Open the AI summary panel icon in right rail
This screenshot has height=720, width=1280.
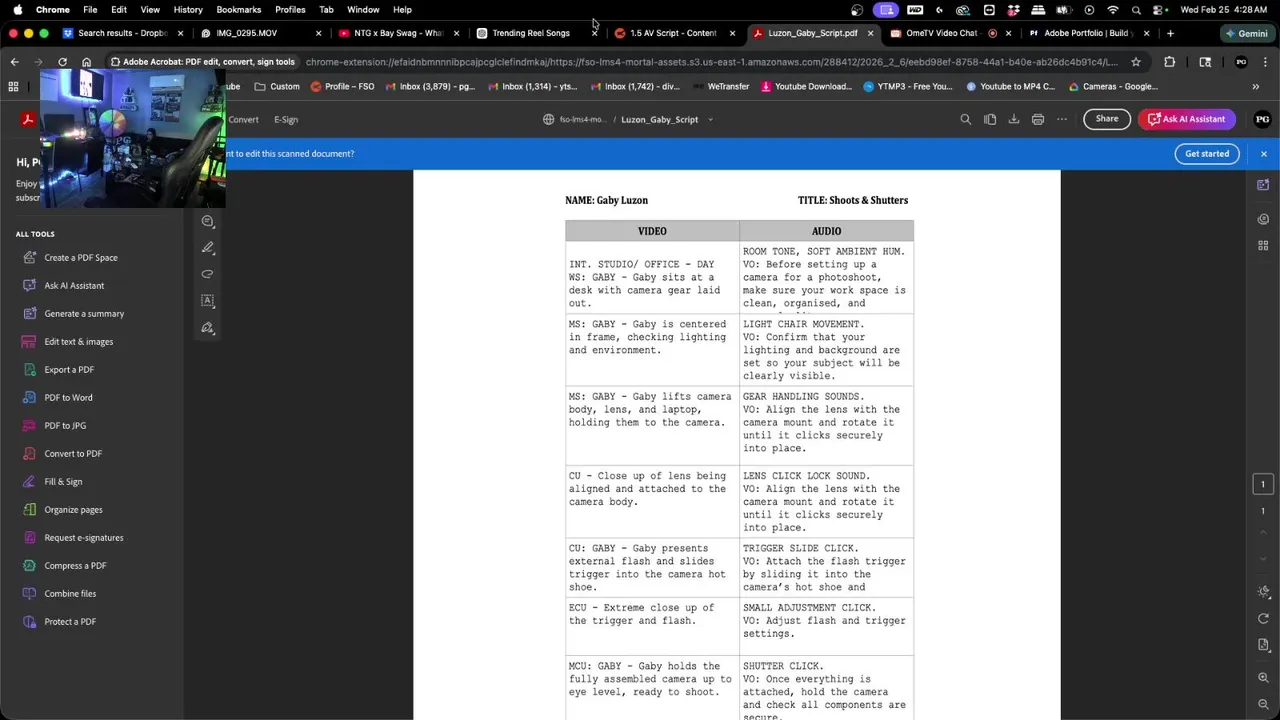coord(1263,184)
